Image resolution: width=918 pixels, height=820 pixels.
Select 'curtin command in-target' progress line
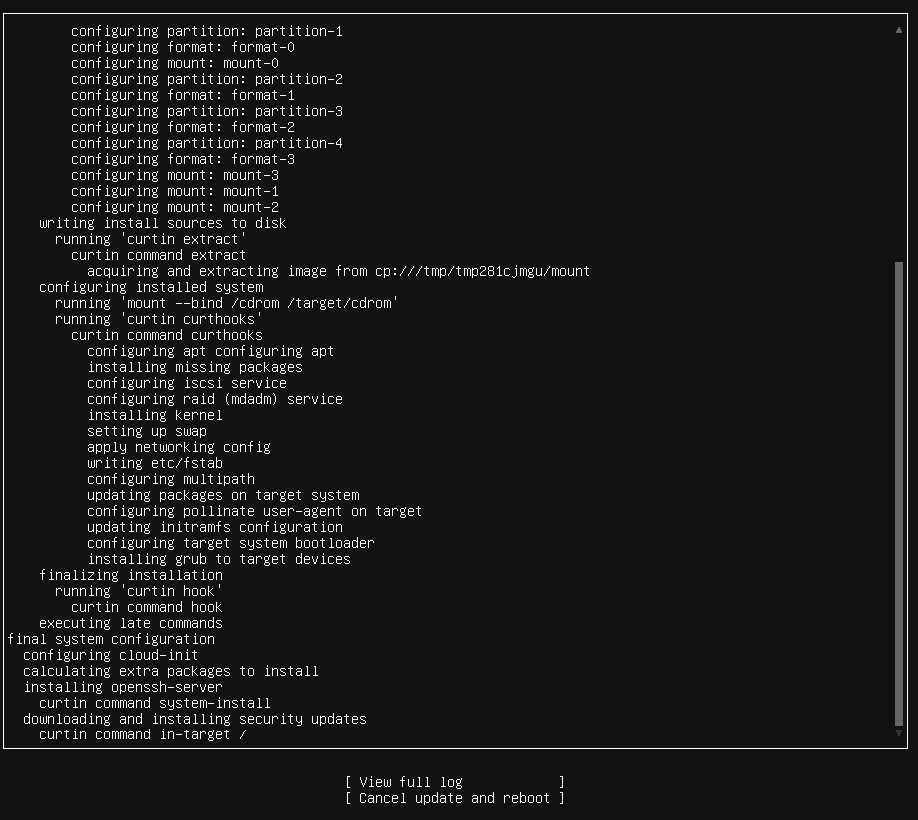tap(143, 735)
